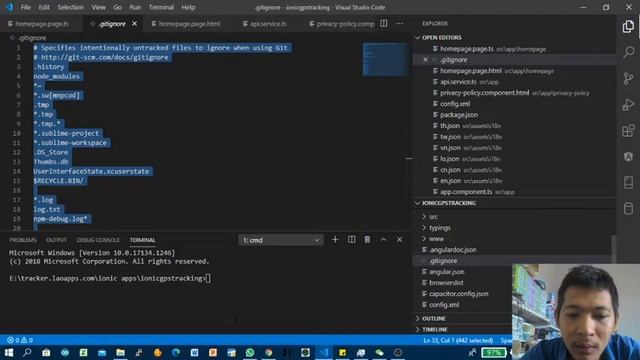
Task: Click the database icon in activity bar
Action: [628, 209]
